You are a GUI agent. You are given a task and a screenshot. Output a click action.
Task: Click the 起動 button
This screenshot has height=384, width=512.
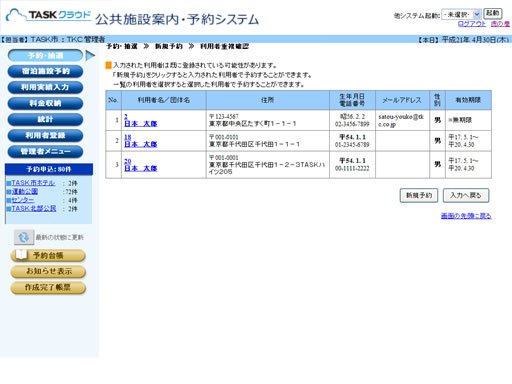tap(492, 13)
